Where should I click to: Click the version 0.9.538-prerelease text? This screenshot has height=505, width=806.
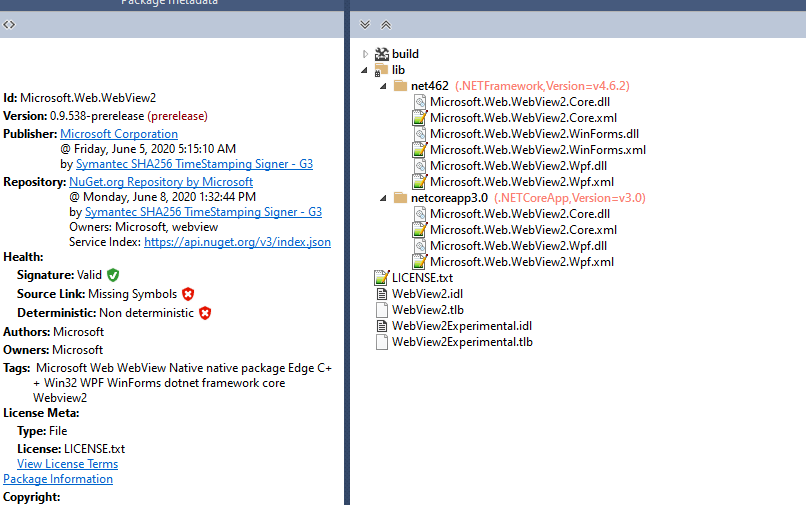(97, 116)
